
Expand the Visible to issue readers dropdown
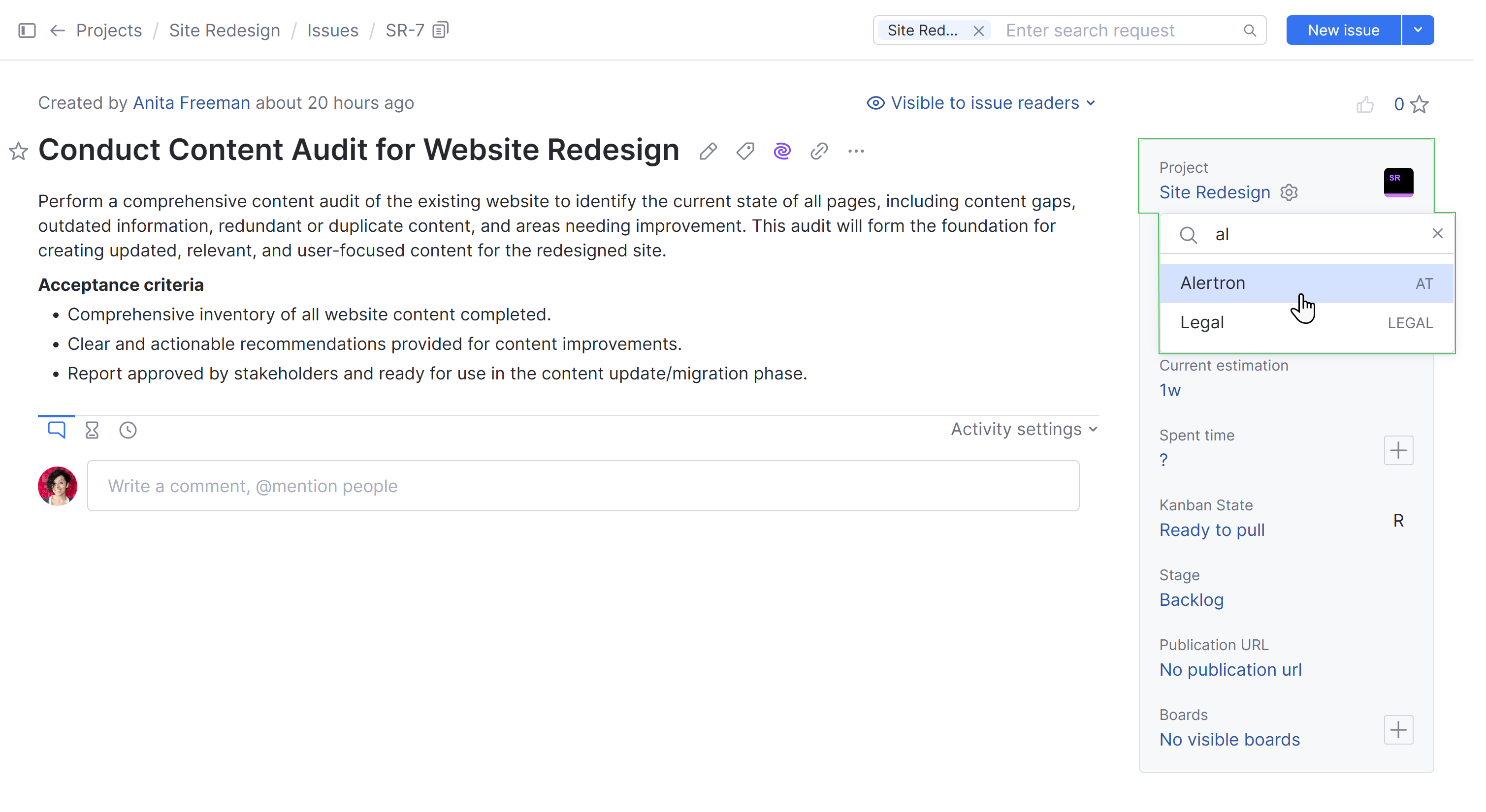point(981,103)
